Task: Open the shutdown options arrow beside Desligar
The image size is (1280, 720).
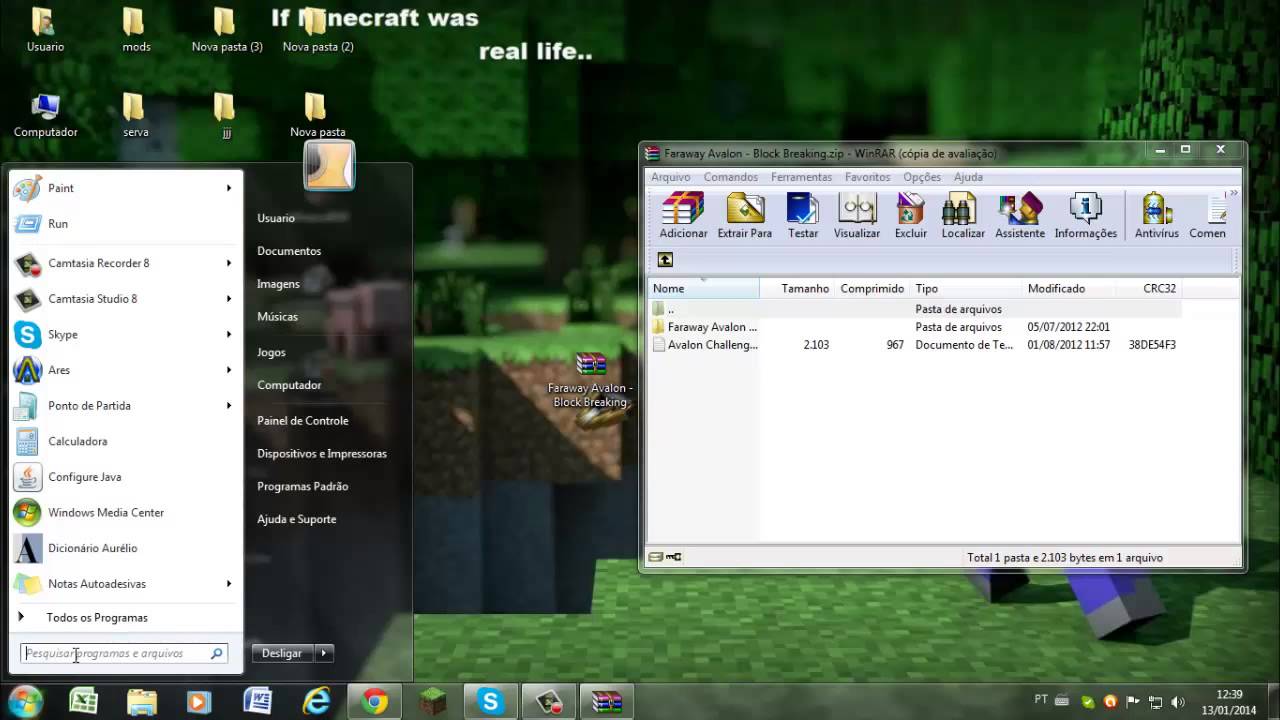Action: click(323, 653)
